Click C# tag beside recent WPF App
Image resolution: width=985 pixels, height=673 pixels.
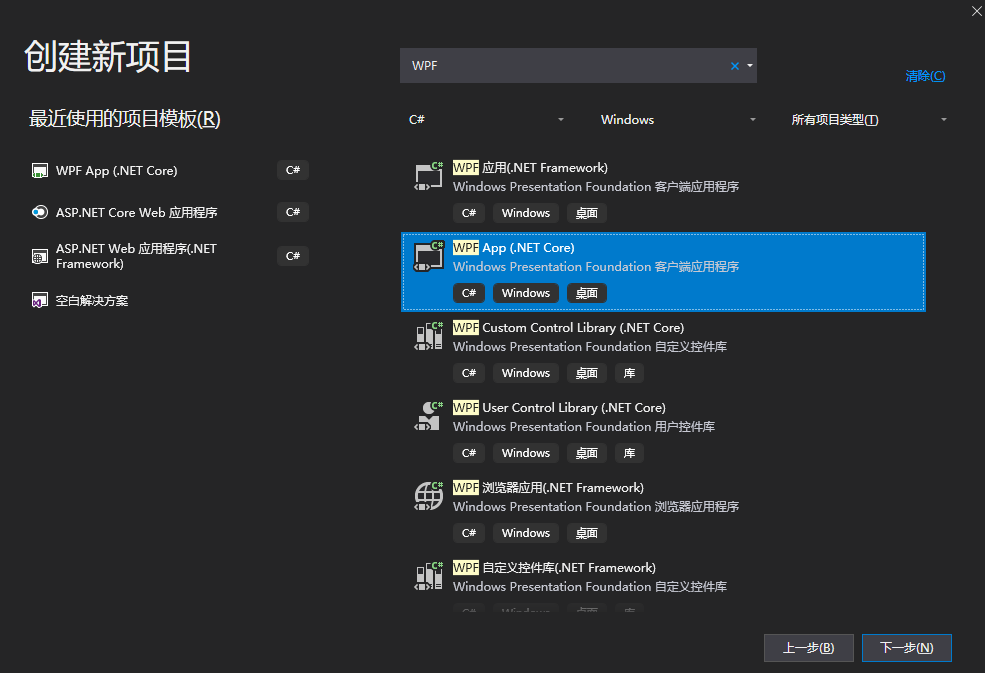(x=293, y=170)
